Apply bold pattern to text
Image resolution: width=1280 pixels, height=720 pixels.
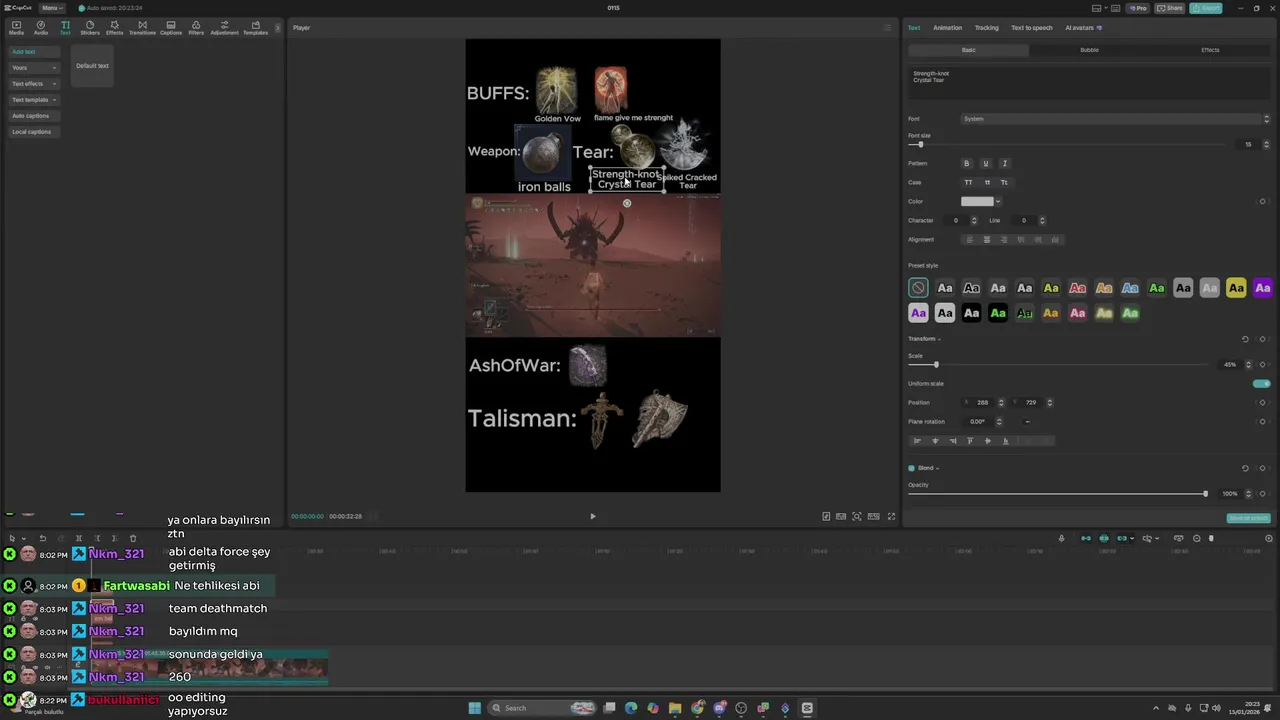pos(966,163)
